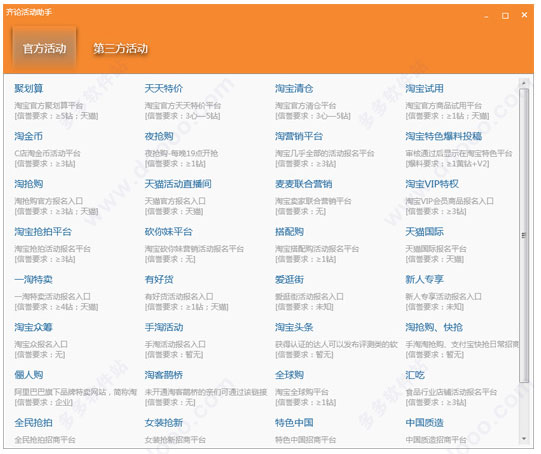Open the 淘抢购 link
The height and width of the screenshot is (454, 541).
click(x=29, y=184)
